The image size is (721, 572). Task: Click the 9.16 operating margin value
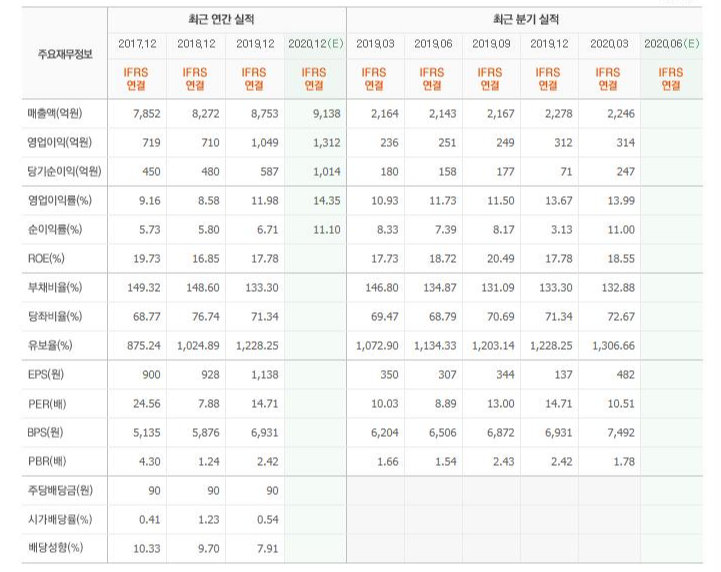[150, 200]
